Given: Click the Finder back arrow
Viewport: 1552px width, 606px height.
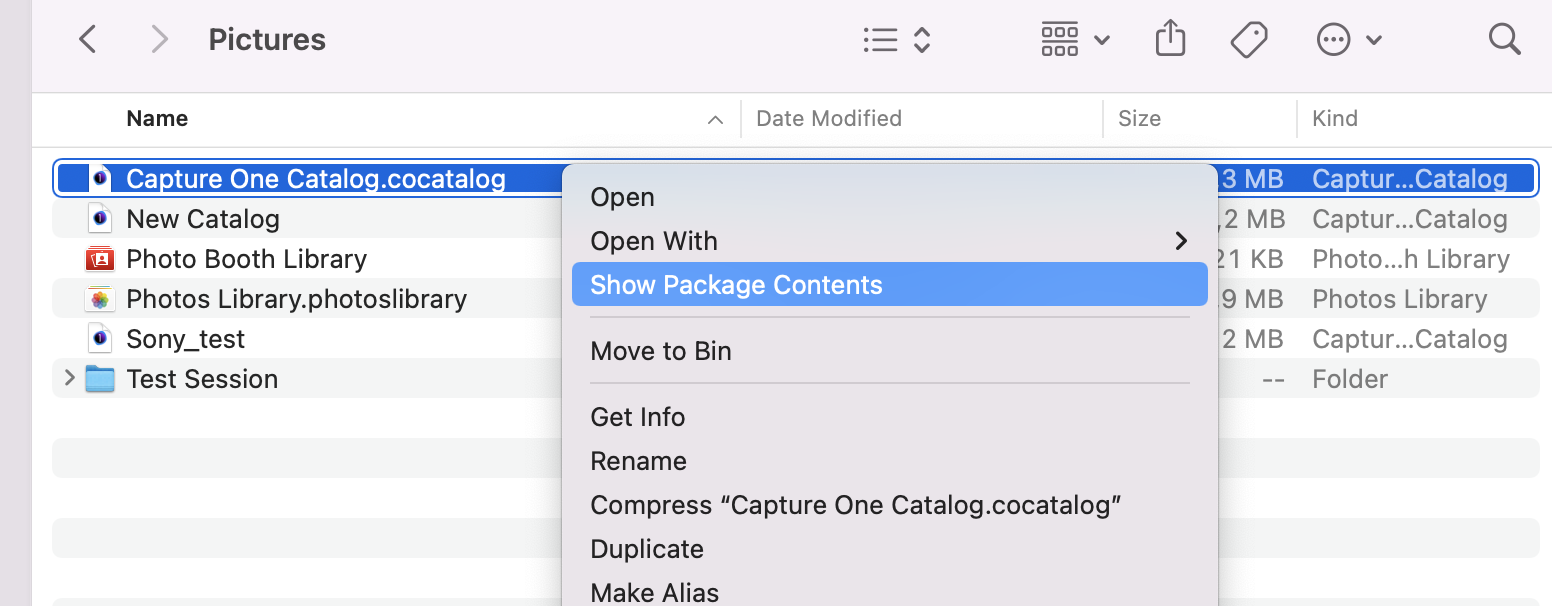Looking at the screenshot, I should [88, 40].
